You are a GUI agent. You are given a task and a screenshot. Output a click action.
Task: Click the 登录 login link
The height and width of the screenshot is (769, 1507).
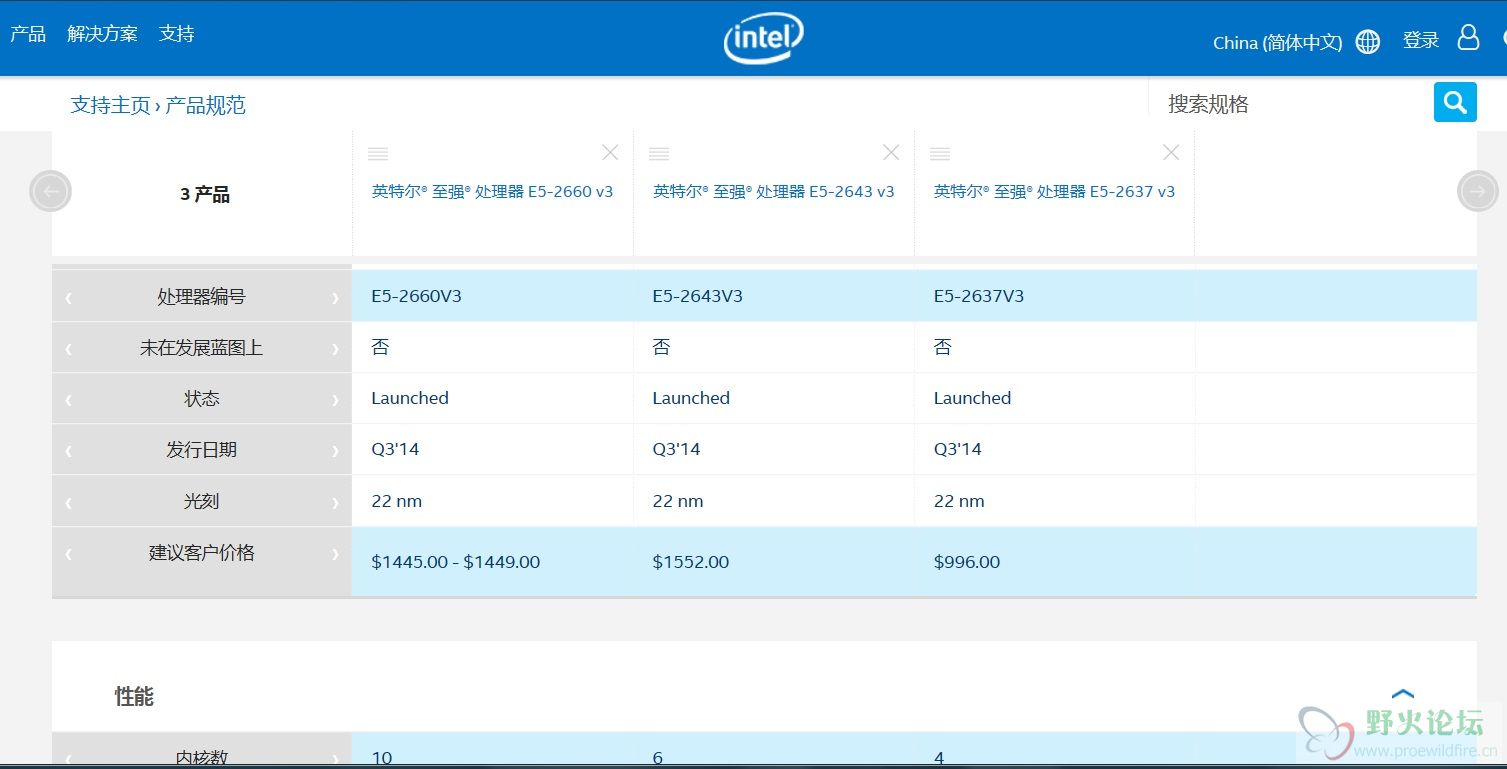(1421, 40)
